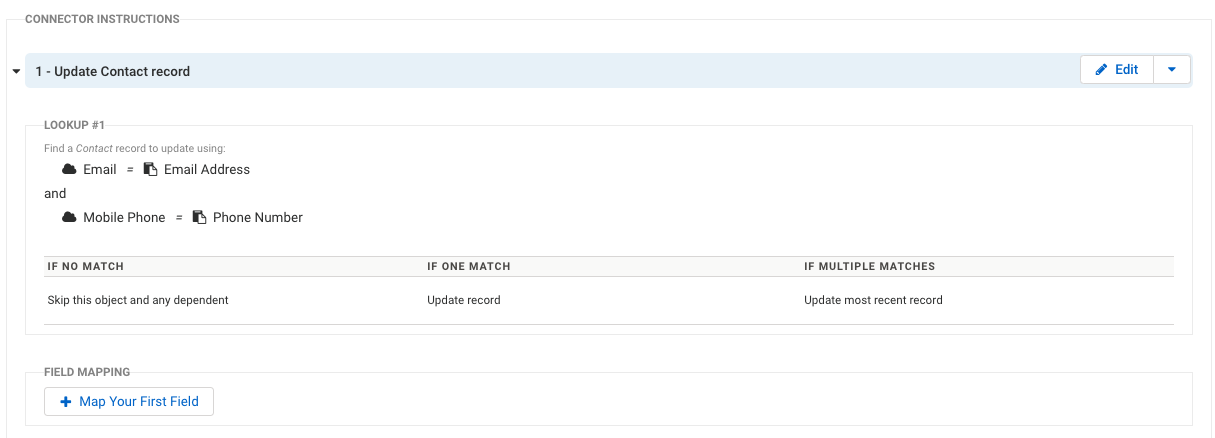Screen dimensions: 1215x438
Task: Click the 'IF ONE MATCH' column header
Action: coord(469,267)
